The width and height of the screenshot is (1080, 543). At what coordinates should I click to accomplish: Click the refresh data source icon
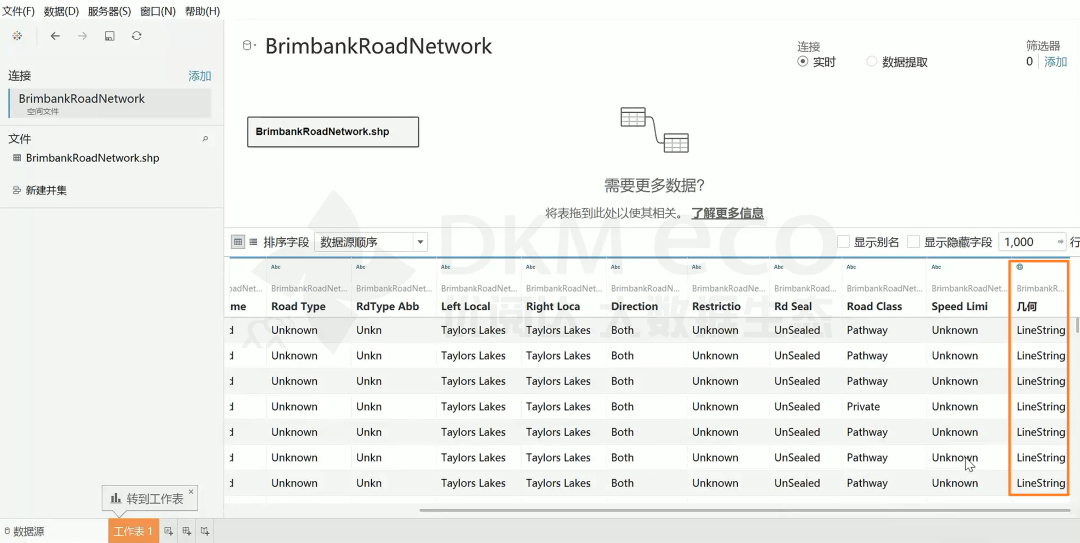(x=136, y=36)
